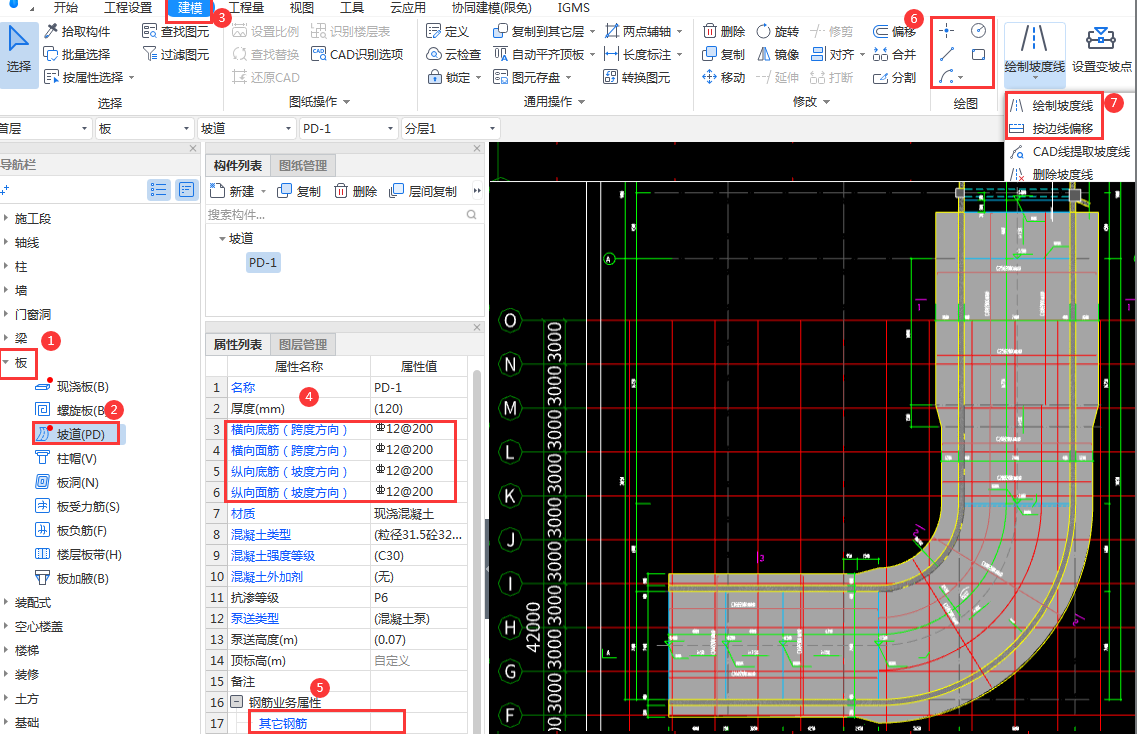Switch navigation to detail view icon

(x=186, y=190)
